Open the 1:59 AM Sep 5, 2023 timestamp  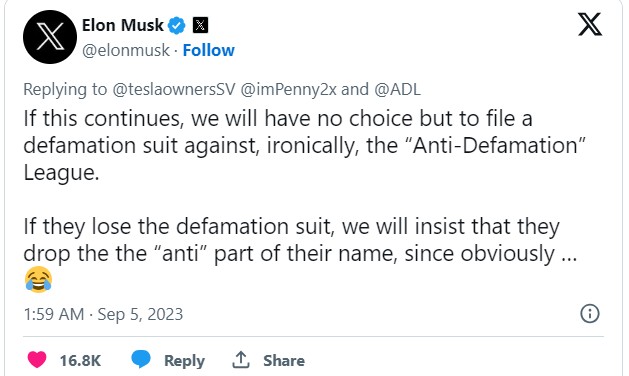103,314
